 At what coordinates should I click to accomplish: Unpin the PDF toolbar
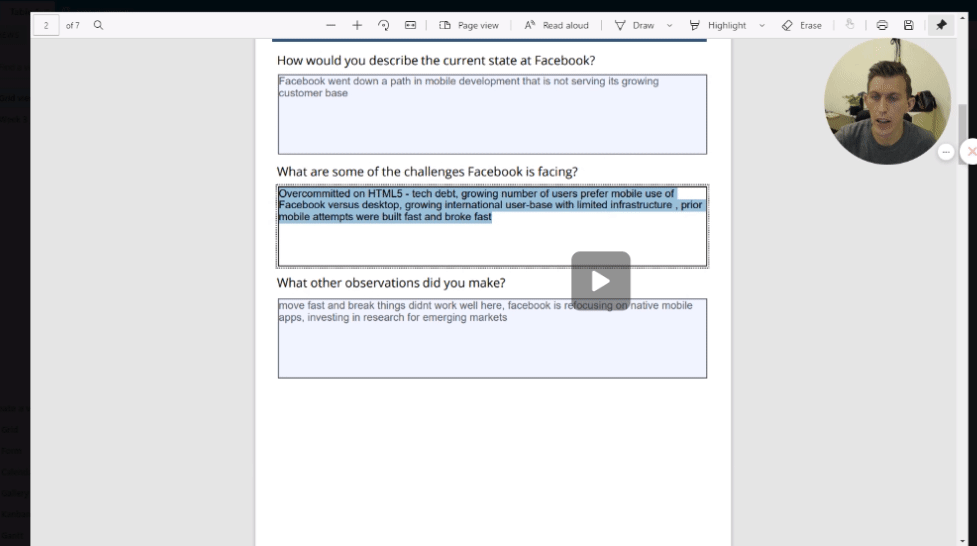coord(941,26)
